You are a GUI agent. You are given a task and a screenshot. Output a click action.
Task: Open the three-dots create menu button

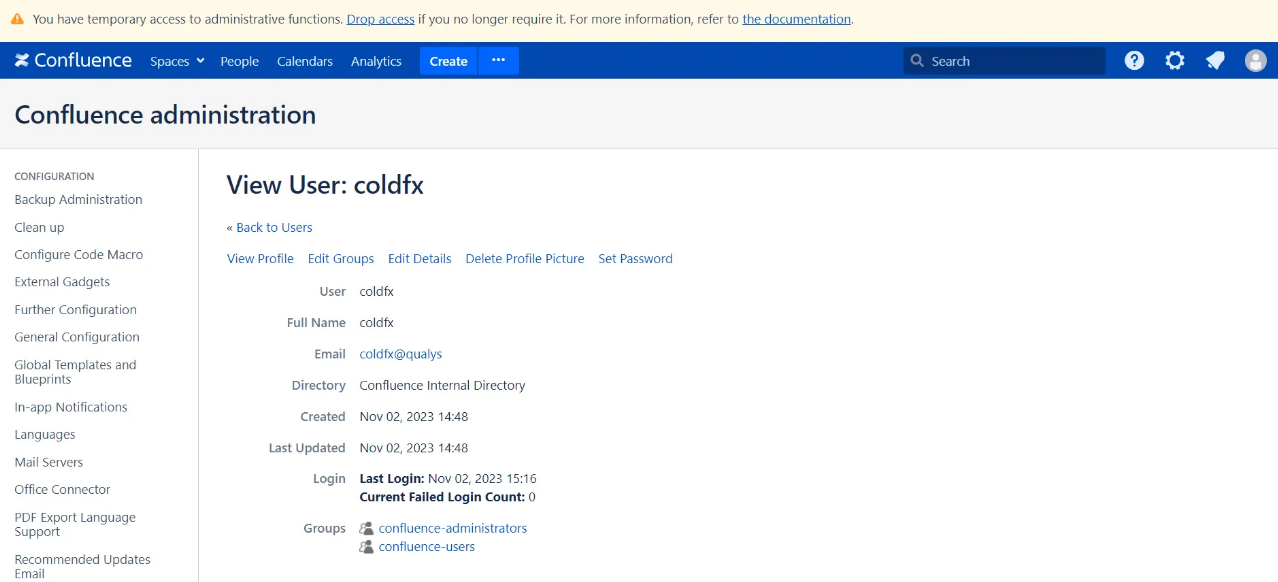pos(498,61)
